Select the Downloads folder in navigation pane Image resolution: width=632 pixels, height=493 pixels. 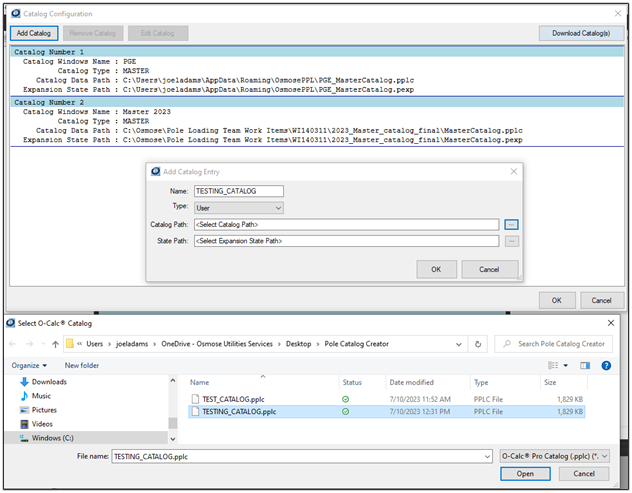coord(48,381)
